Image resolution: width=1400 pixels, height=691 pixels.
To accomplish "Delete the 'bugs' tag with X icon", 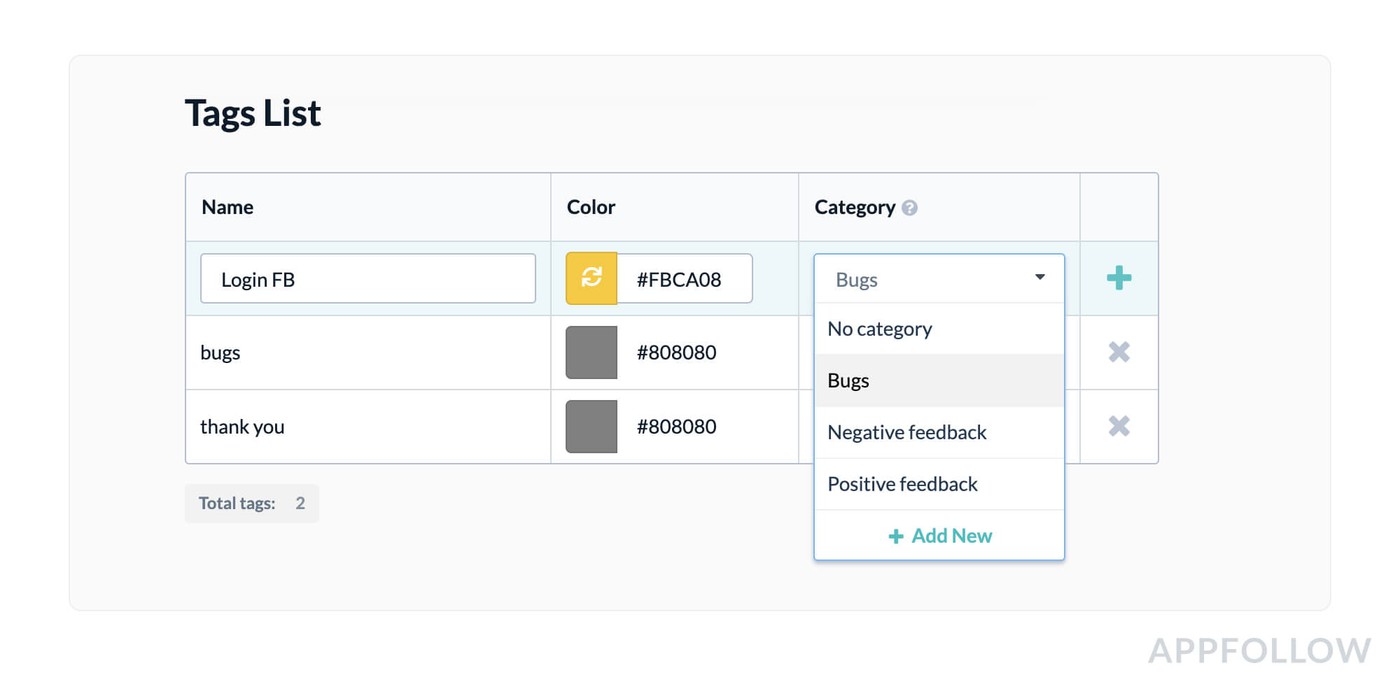I will point(1119,352).
